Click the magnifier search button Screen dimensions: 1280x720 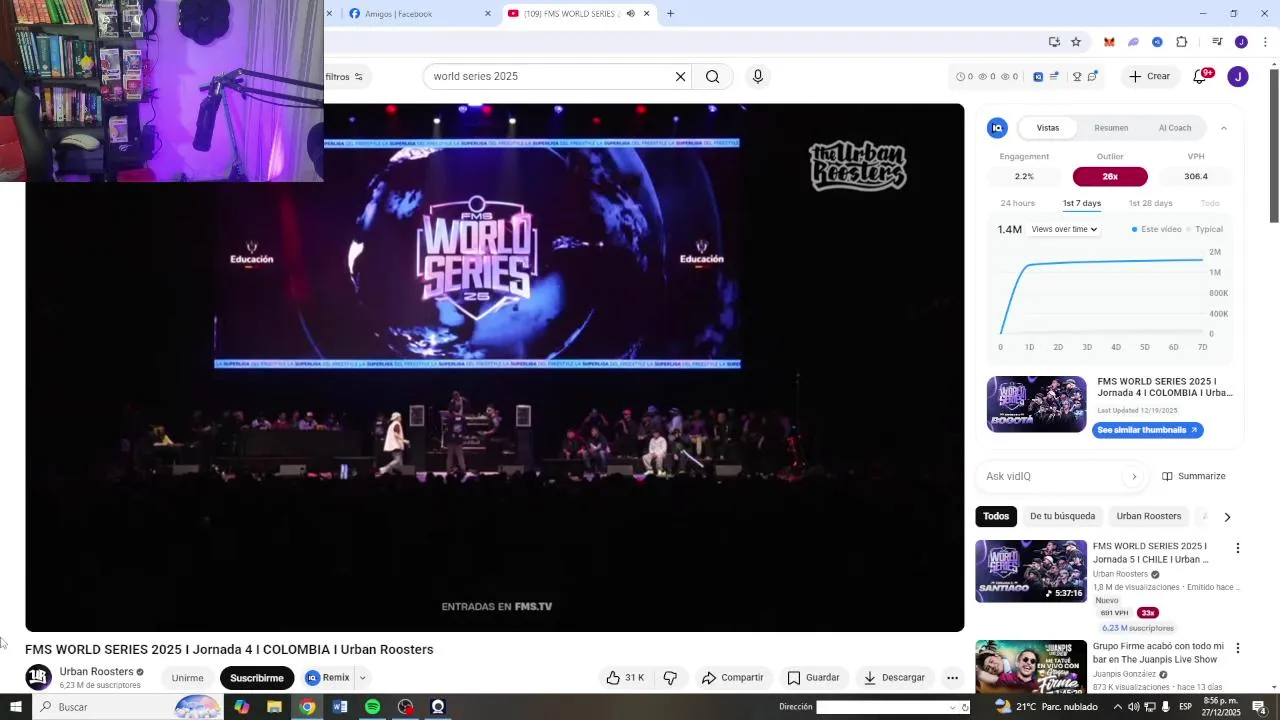click(712, 76)
